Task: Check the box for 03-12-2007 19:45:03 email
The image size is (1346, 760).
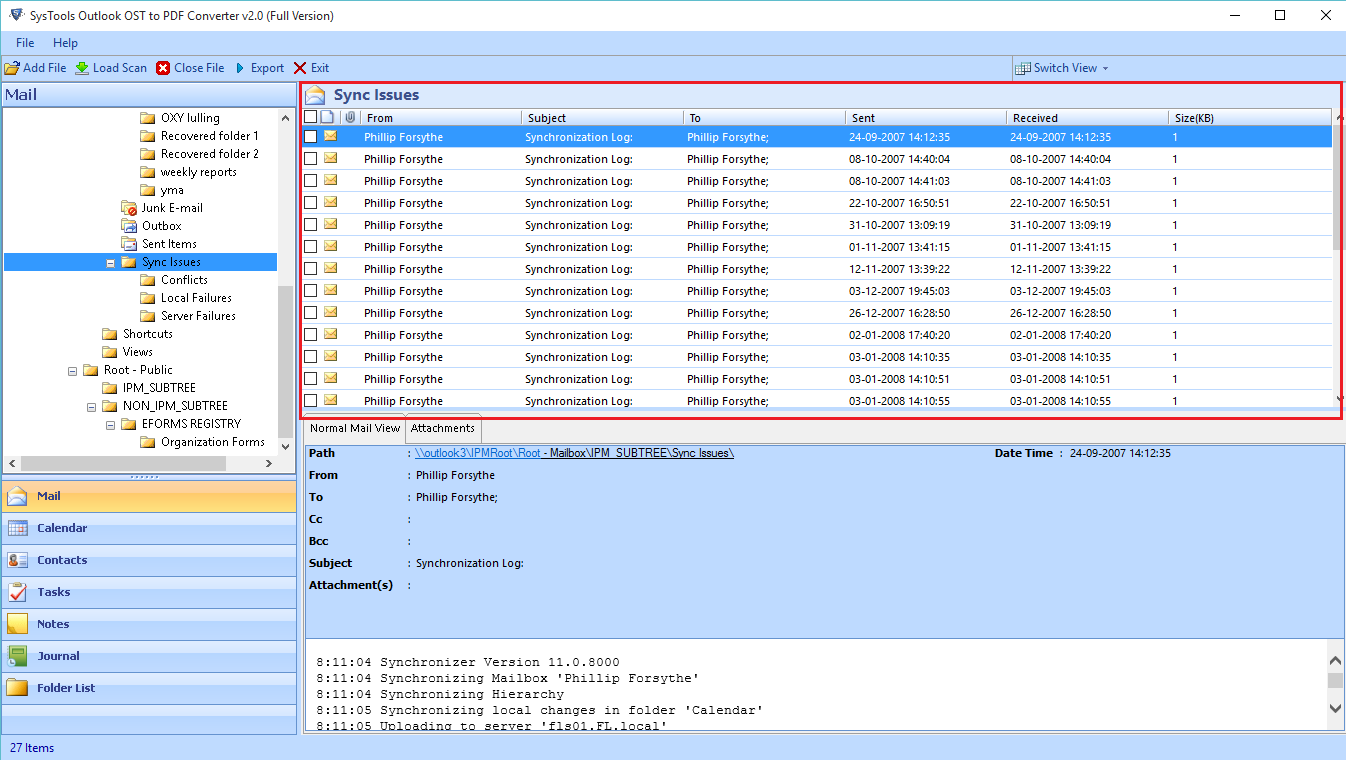Action: pyautogui.click(x=311, y=291)
